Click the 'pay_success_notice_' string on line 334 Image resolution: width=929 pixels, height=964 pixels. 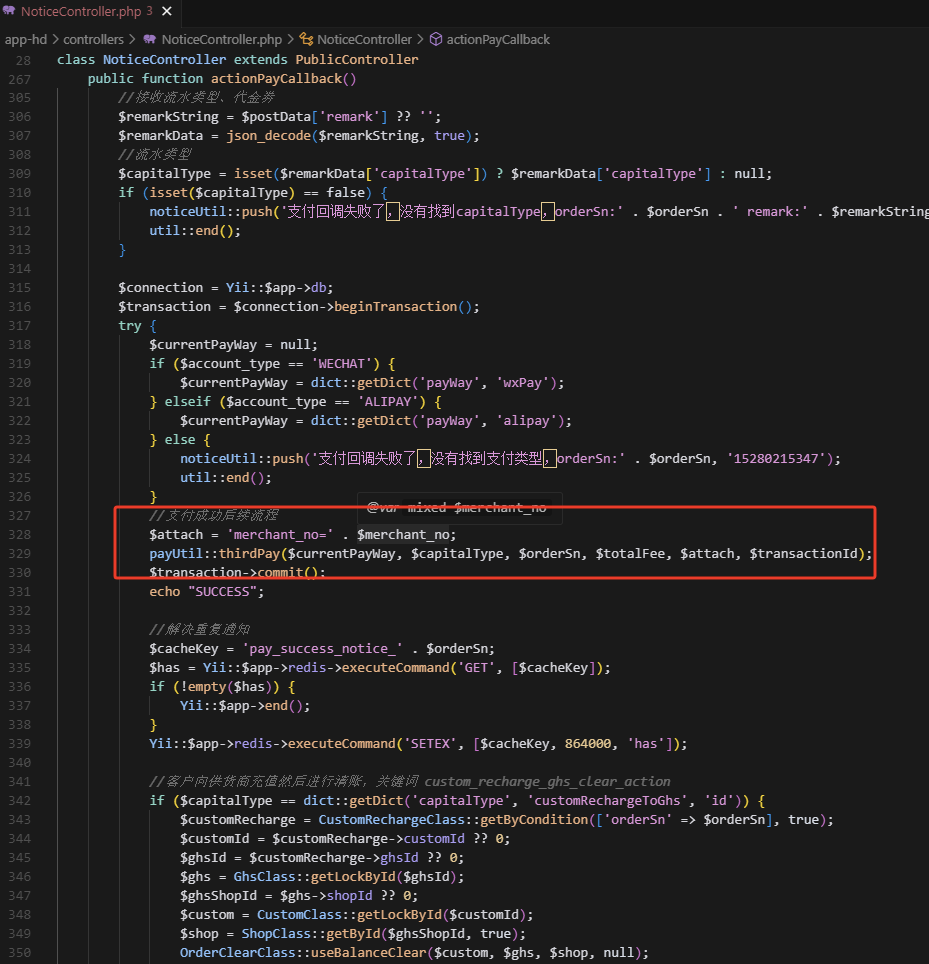[322, 649]
